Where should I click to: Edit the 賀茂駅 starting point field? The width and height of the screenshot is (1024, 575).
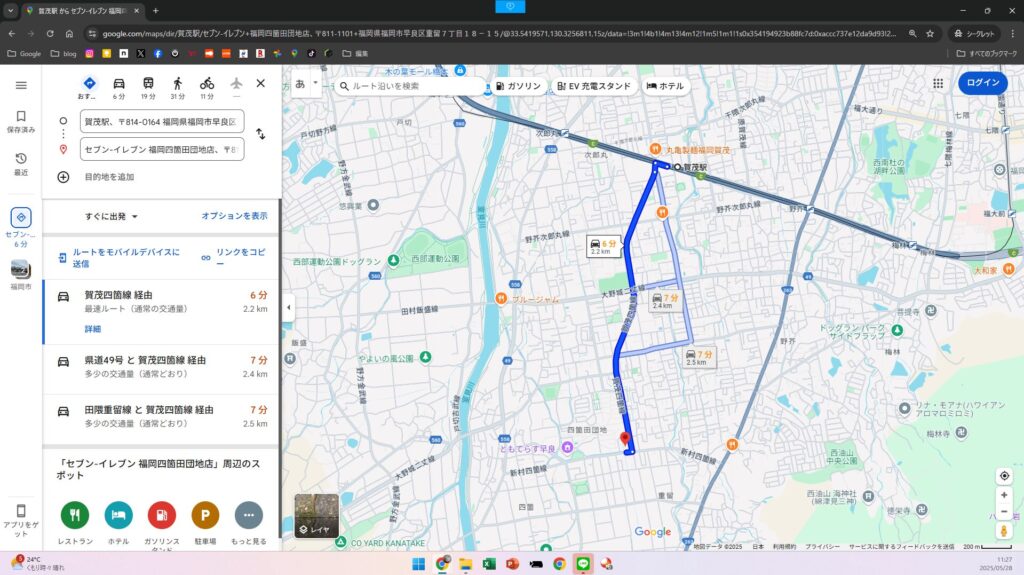tap(162, 122)
